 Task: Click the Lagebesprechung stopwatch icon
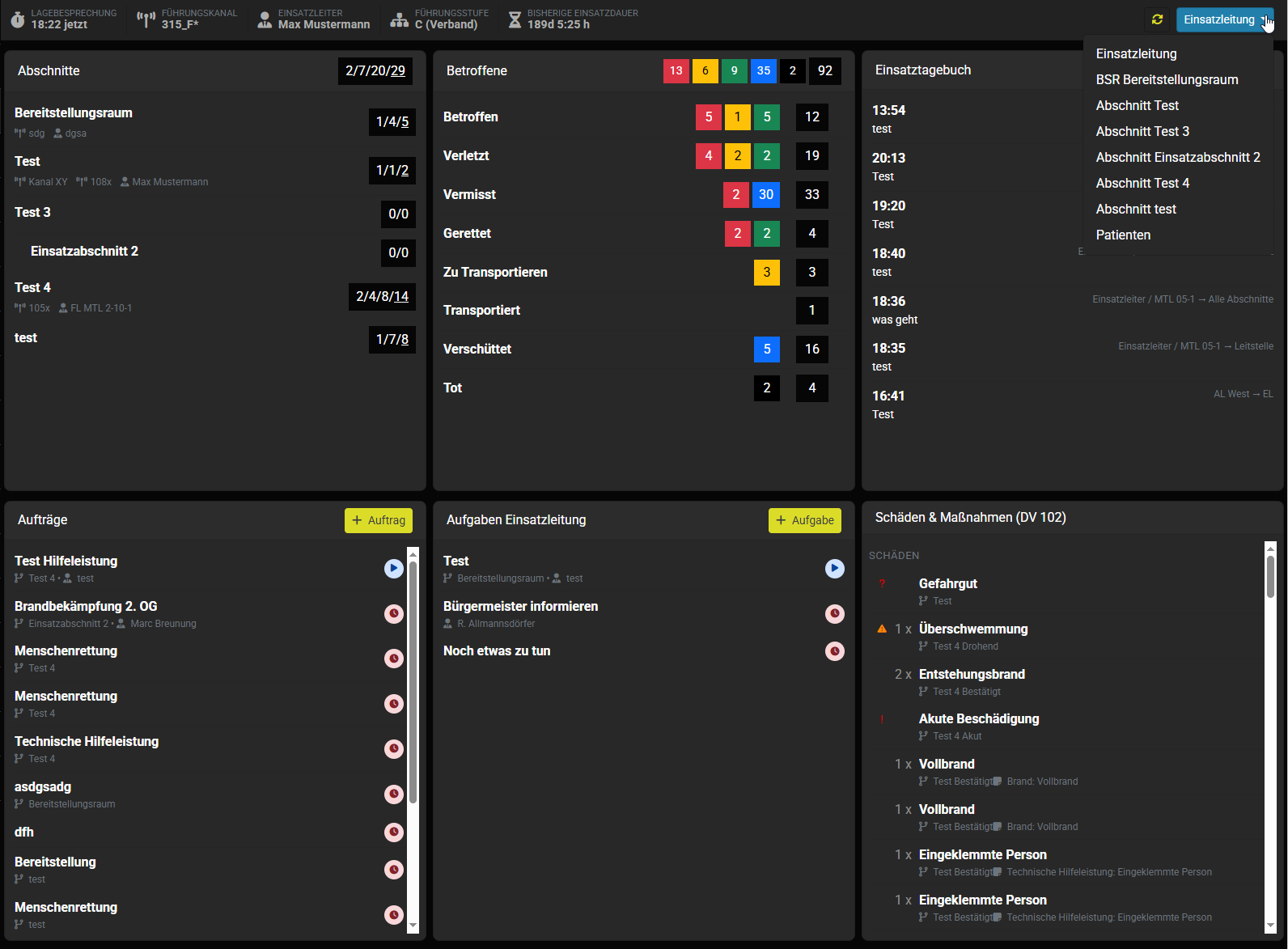[18, 19]
